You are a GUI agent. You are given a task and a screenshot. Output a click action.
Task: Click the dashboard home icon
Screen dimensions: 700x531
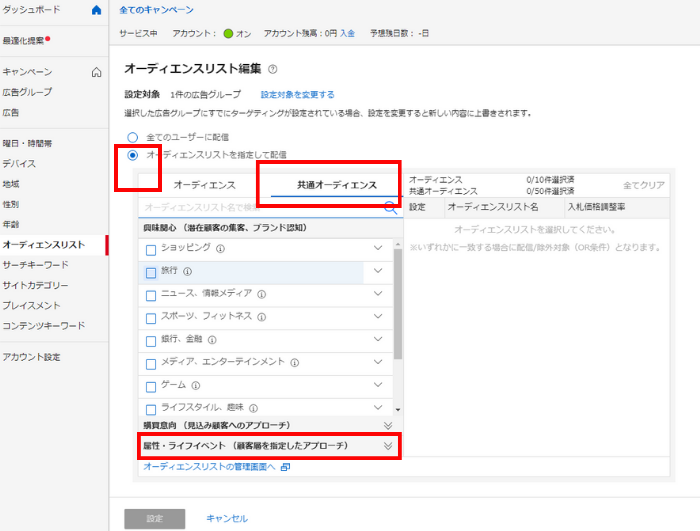[x=96, y=10]
